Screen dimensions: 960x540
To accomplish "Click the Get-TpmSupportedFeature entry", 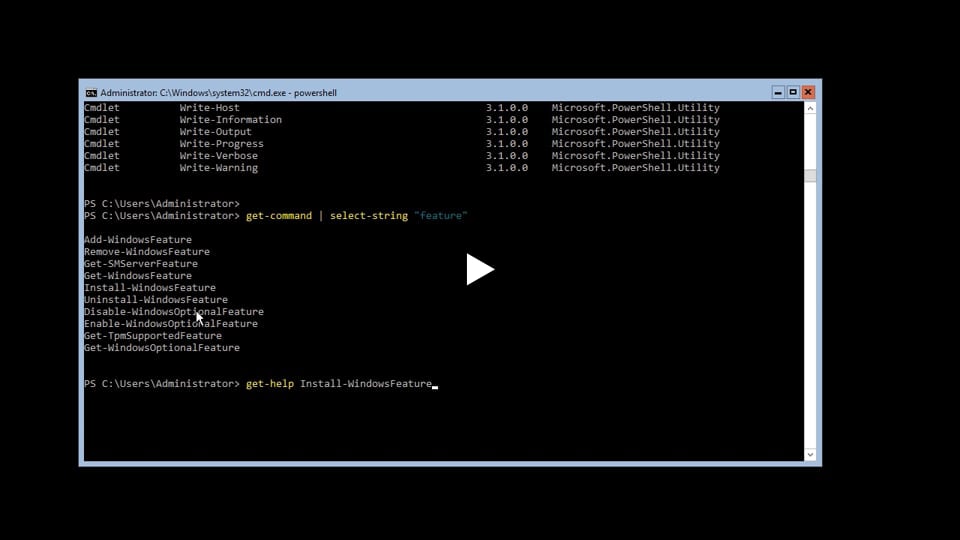I will (153, 336).
